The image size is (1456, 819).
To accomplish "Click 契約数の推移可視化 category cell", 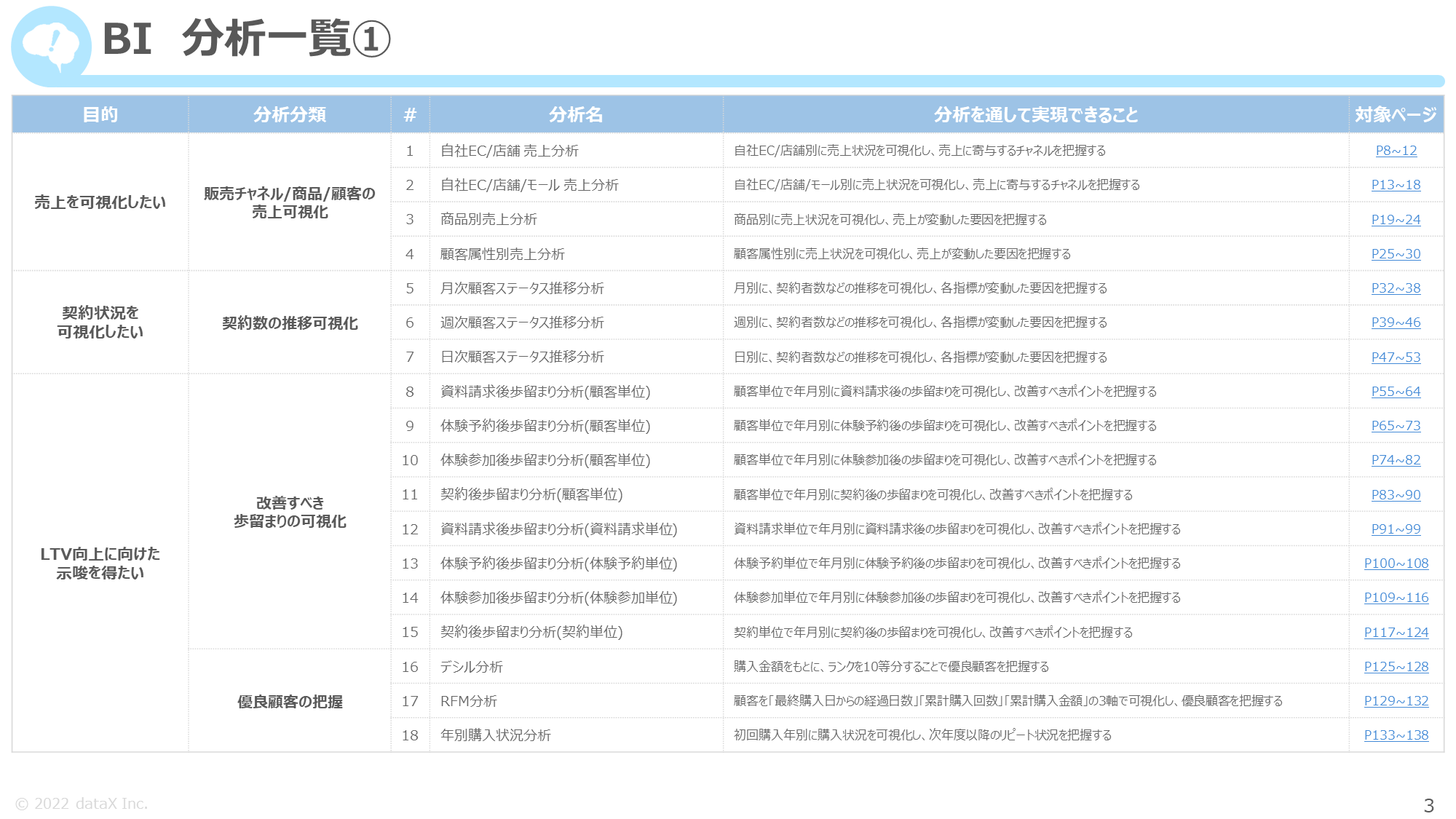I will point(290,323).
